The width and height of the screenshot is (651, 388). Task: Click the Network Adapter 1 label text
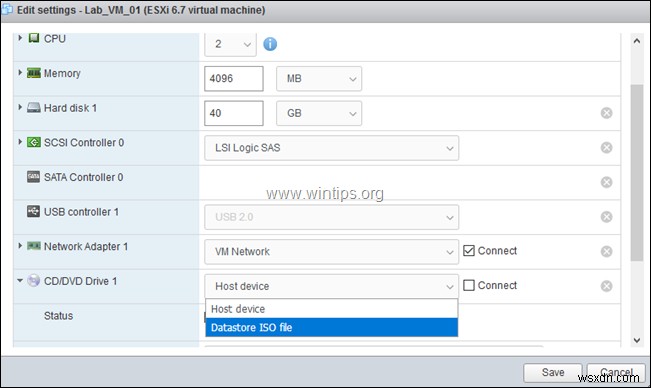point(86,246)
